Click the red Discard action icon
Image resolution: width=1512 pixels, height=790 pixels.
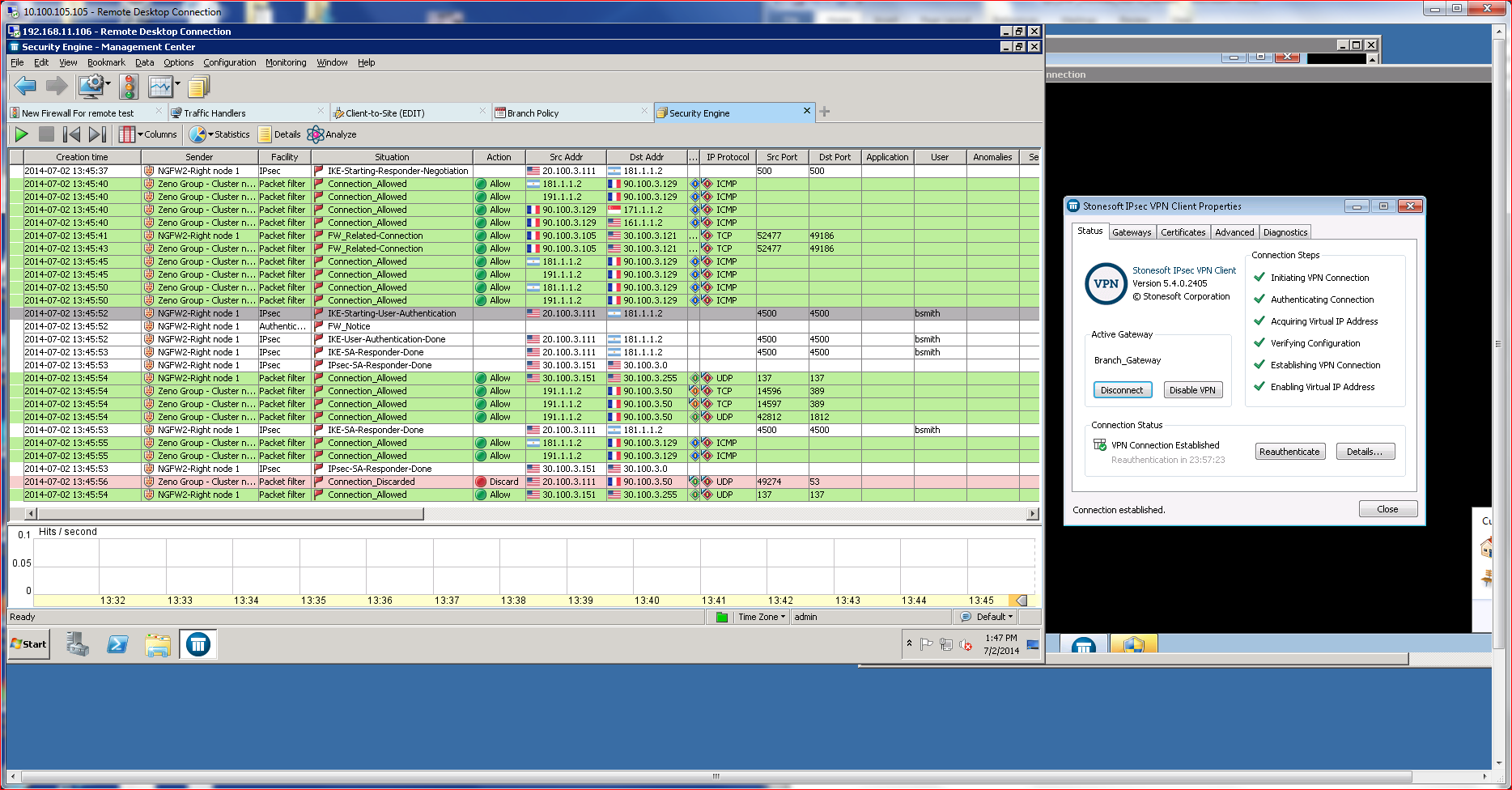pos(481,482)
